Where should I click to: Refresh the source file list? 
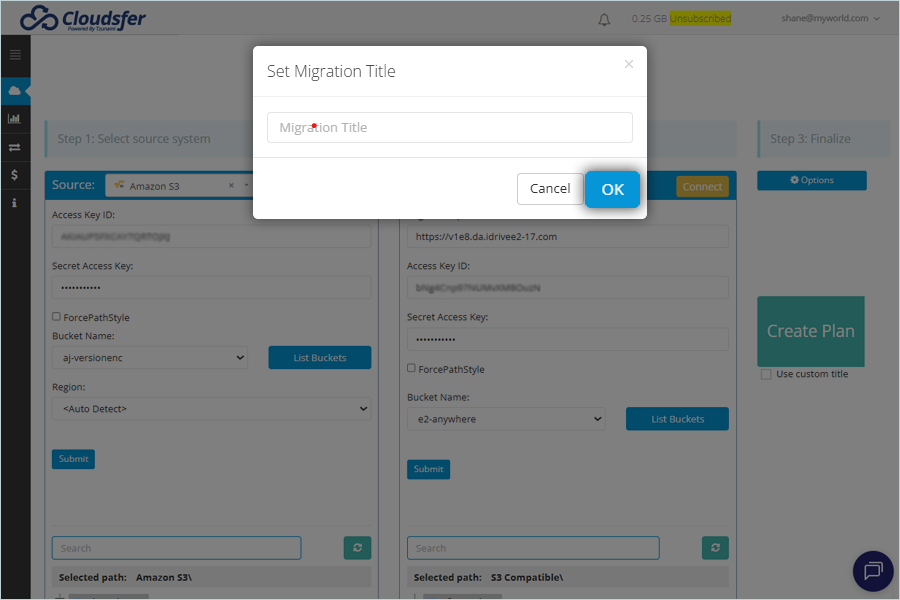(x=357, y=548)
